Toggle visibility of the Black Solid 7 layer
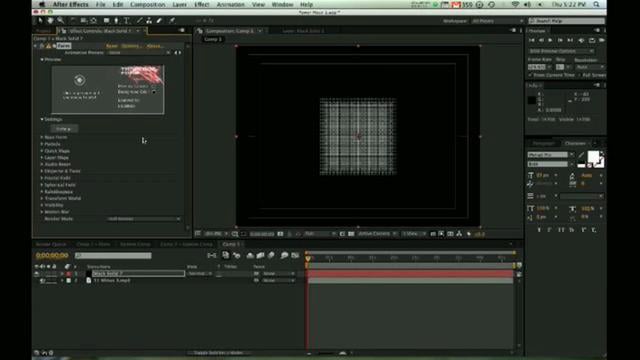The height and width of the screenshot is (360, 640). pos(37,273)
